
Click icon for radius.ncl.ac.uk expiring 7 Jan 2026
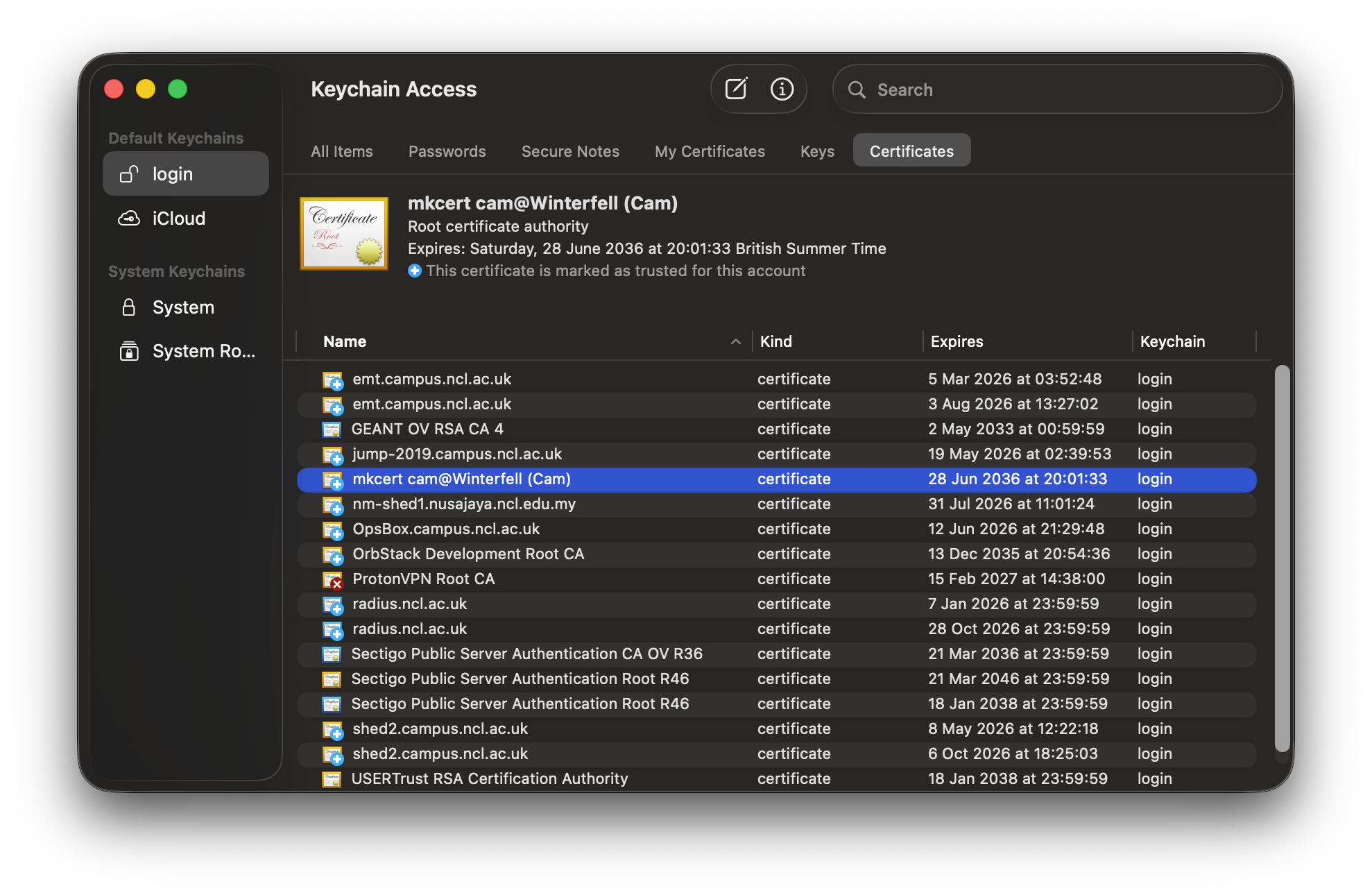[x=333, y=605]
